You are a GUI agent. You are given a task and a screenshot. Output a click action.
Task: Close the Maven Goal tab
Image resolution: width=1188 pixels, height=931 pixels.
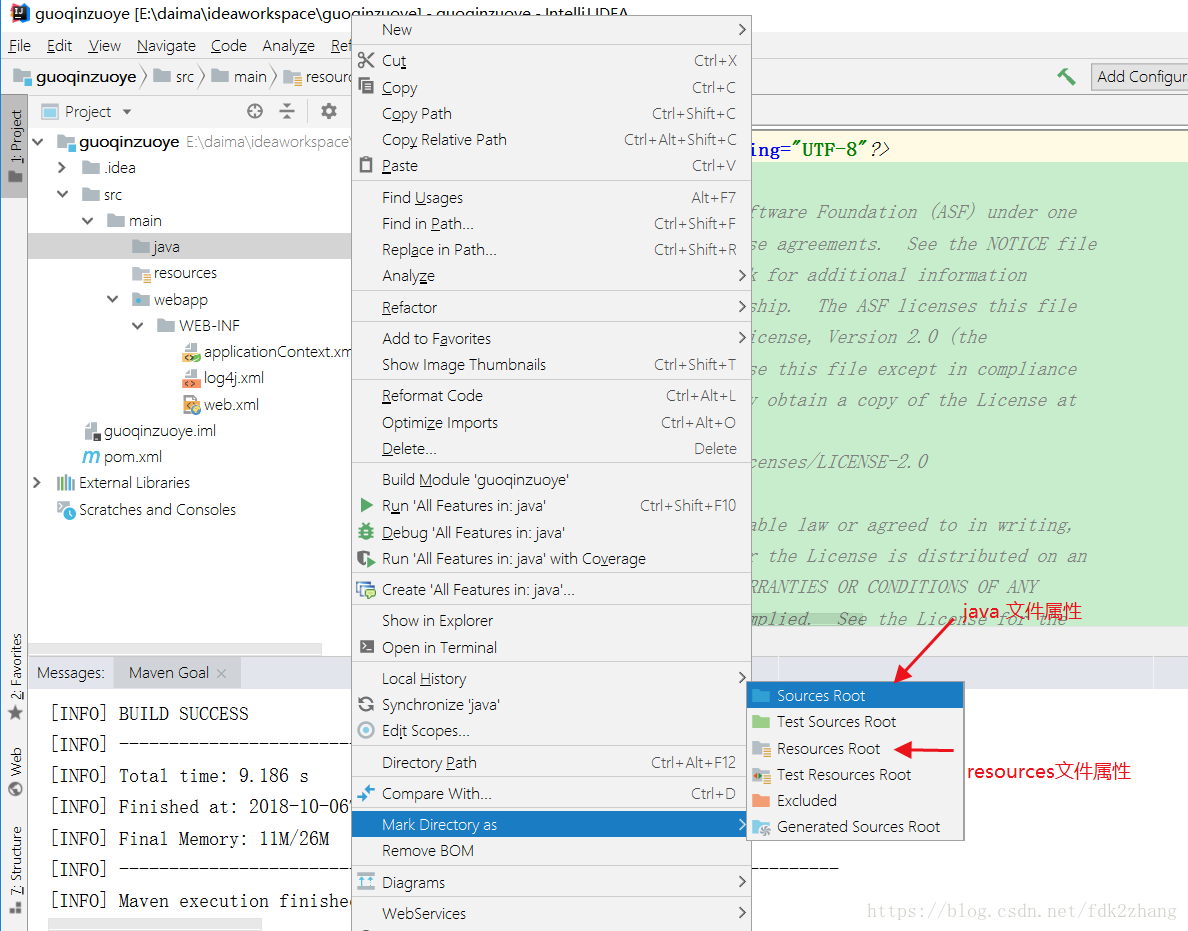(221, 673)
